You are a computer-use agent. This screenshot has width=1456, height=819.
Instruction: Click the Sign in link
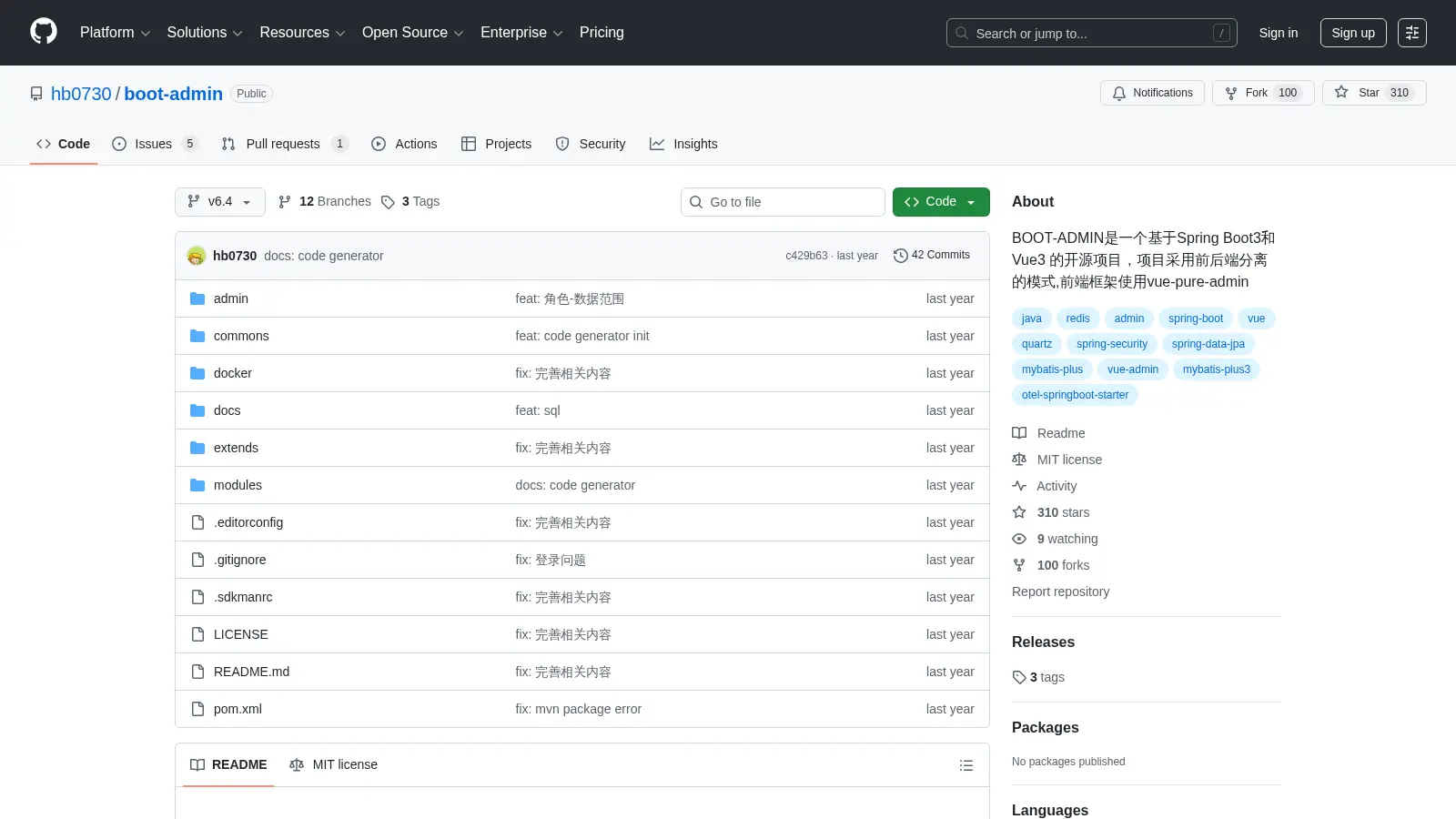pyautogui.click(x=1279, y=33)
